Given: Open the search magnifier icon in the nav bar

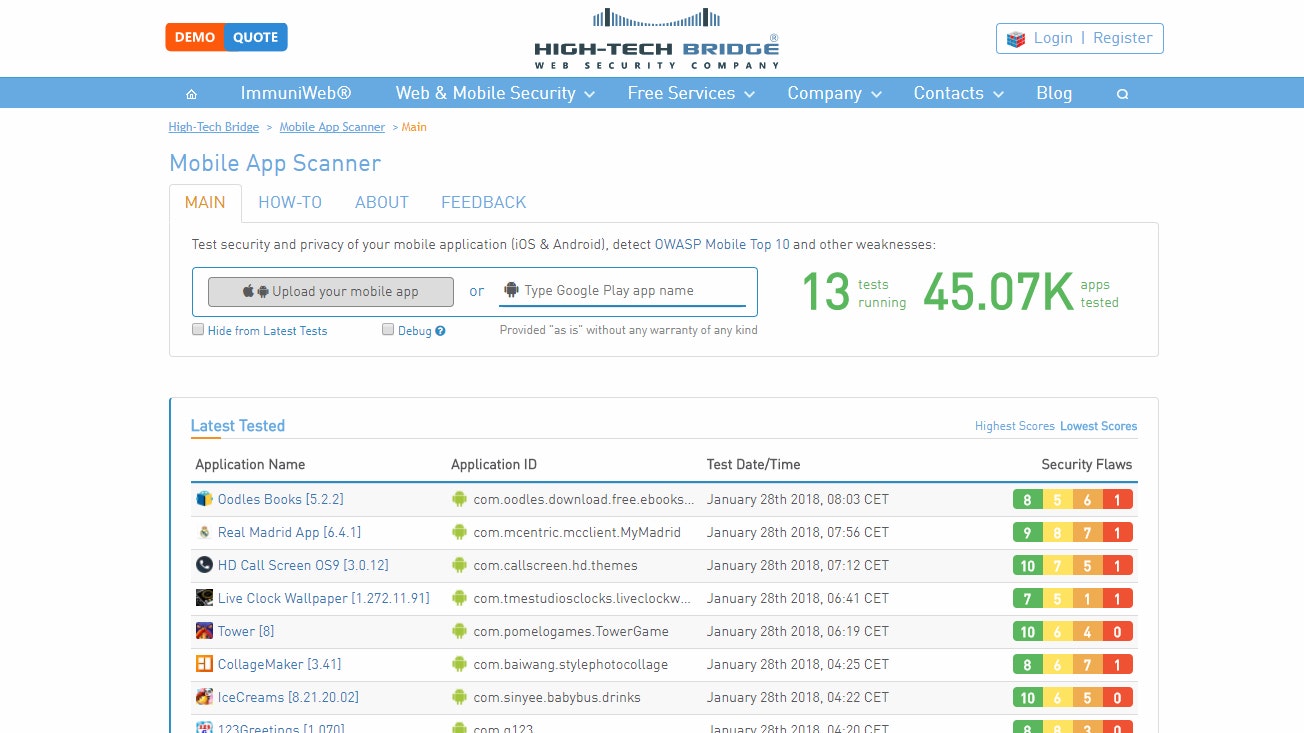Looking at the screenshot, I should (x=1122, y=94).
